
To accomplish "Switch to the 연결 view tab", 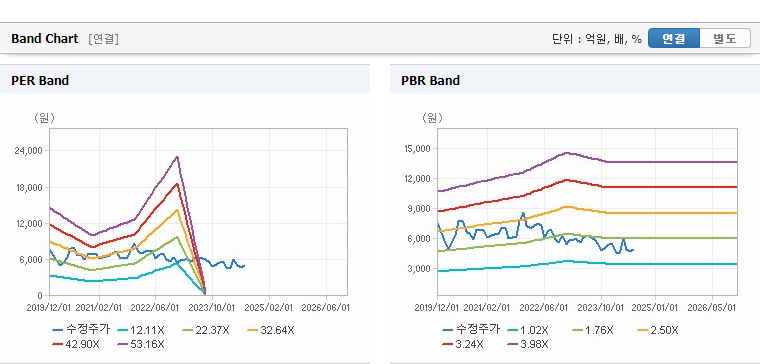I will tap(674, 38).
